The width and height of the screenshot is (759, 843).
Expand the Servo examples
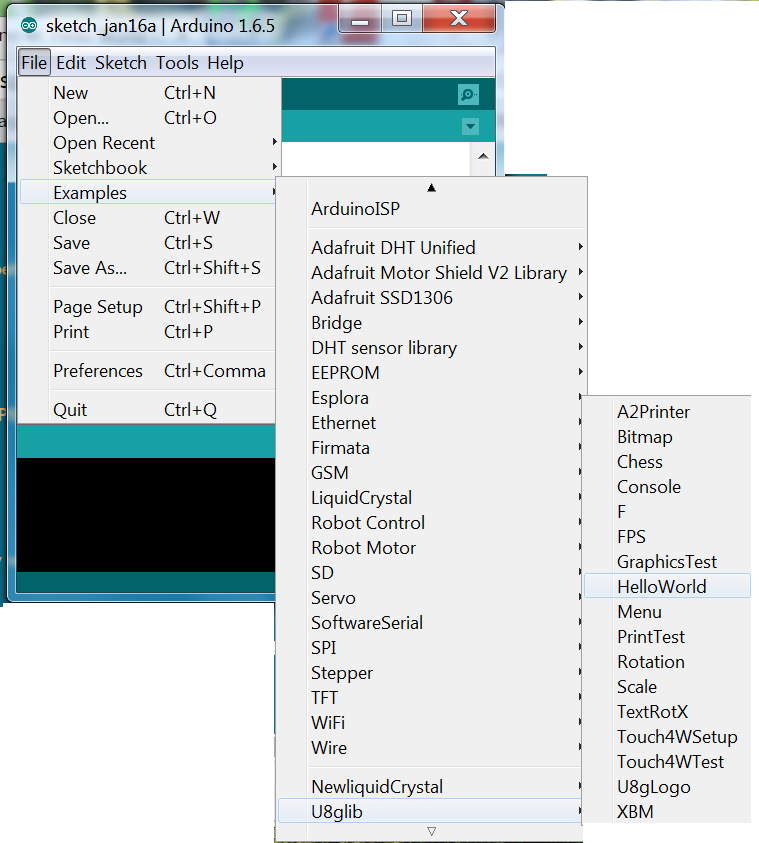click(x=430, y=597)
